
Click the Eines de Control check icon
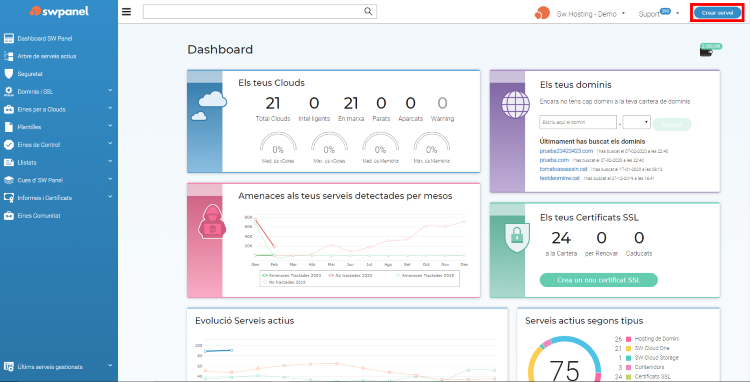(x=9, y=144)
